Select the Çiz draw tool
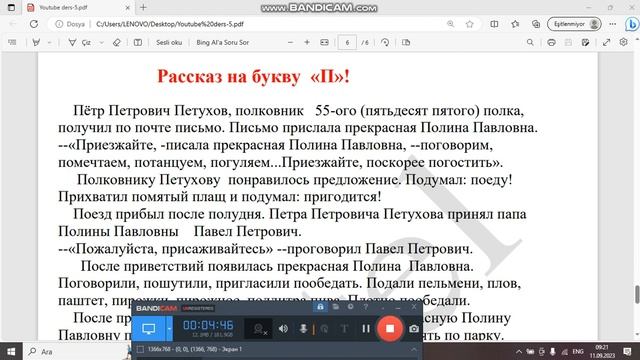This screenshot has width=640, height=360. tap(80, 42)
